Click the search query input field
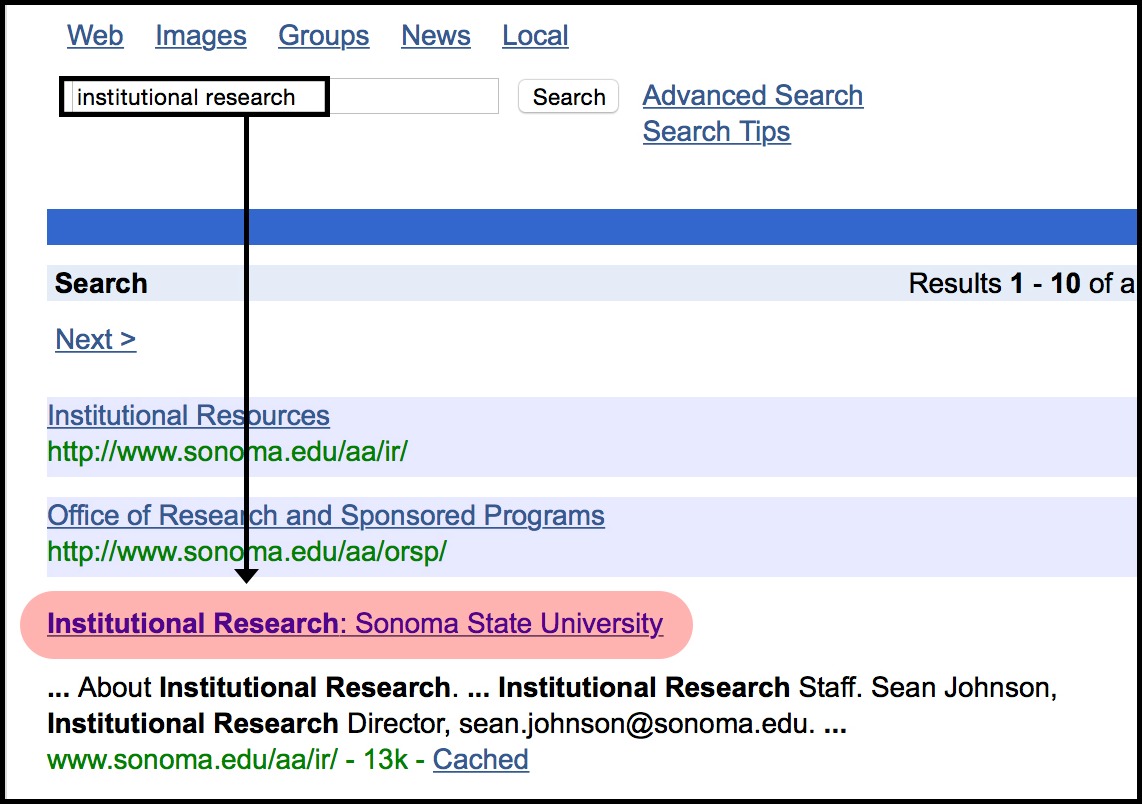Screen dimensions: 1142x804 pyautogui.click(x=281, y=96)
